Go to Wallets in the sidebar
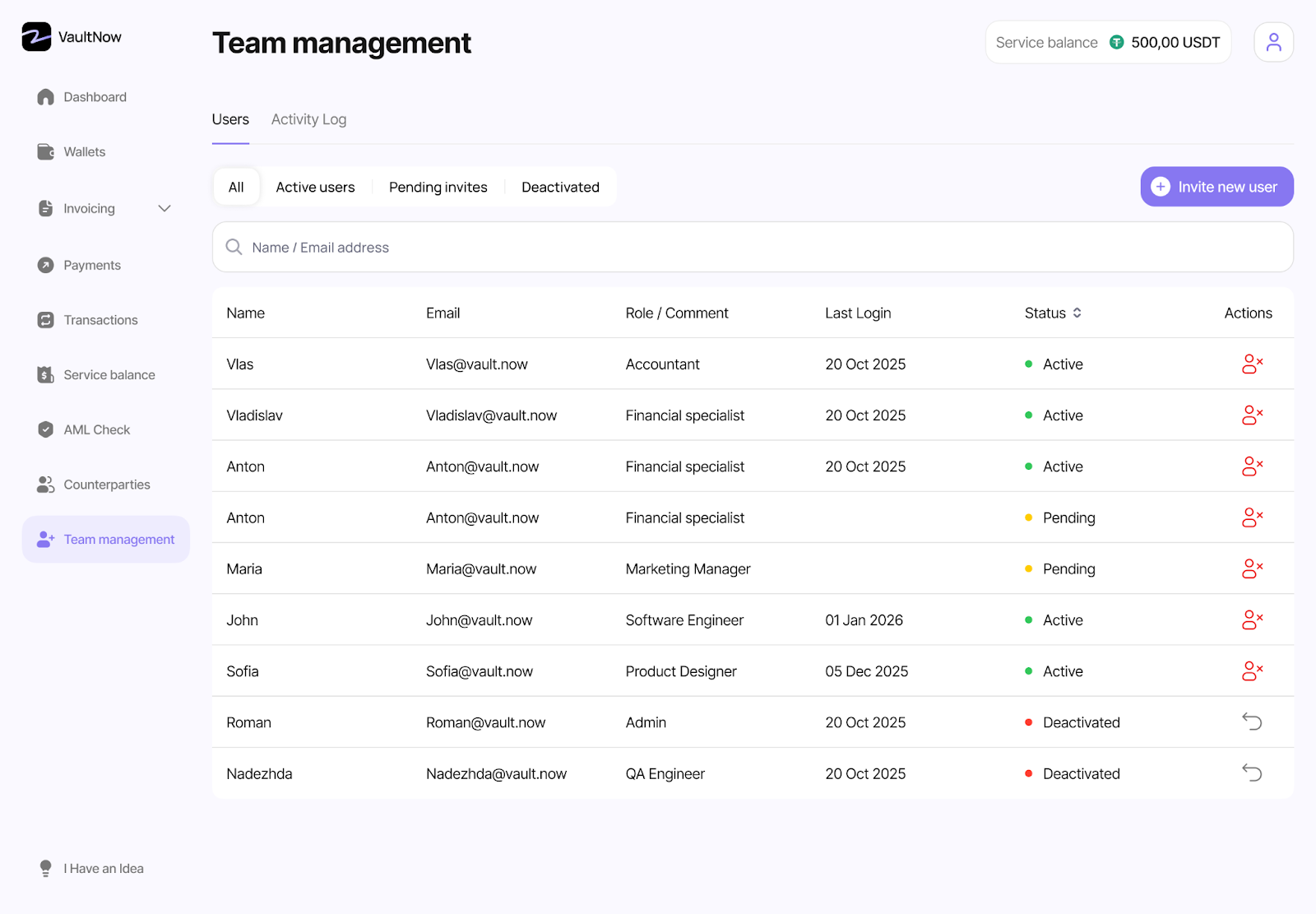This screenshot has height=914, width=1316. click(84, 152)
